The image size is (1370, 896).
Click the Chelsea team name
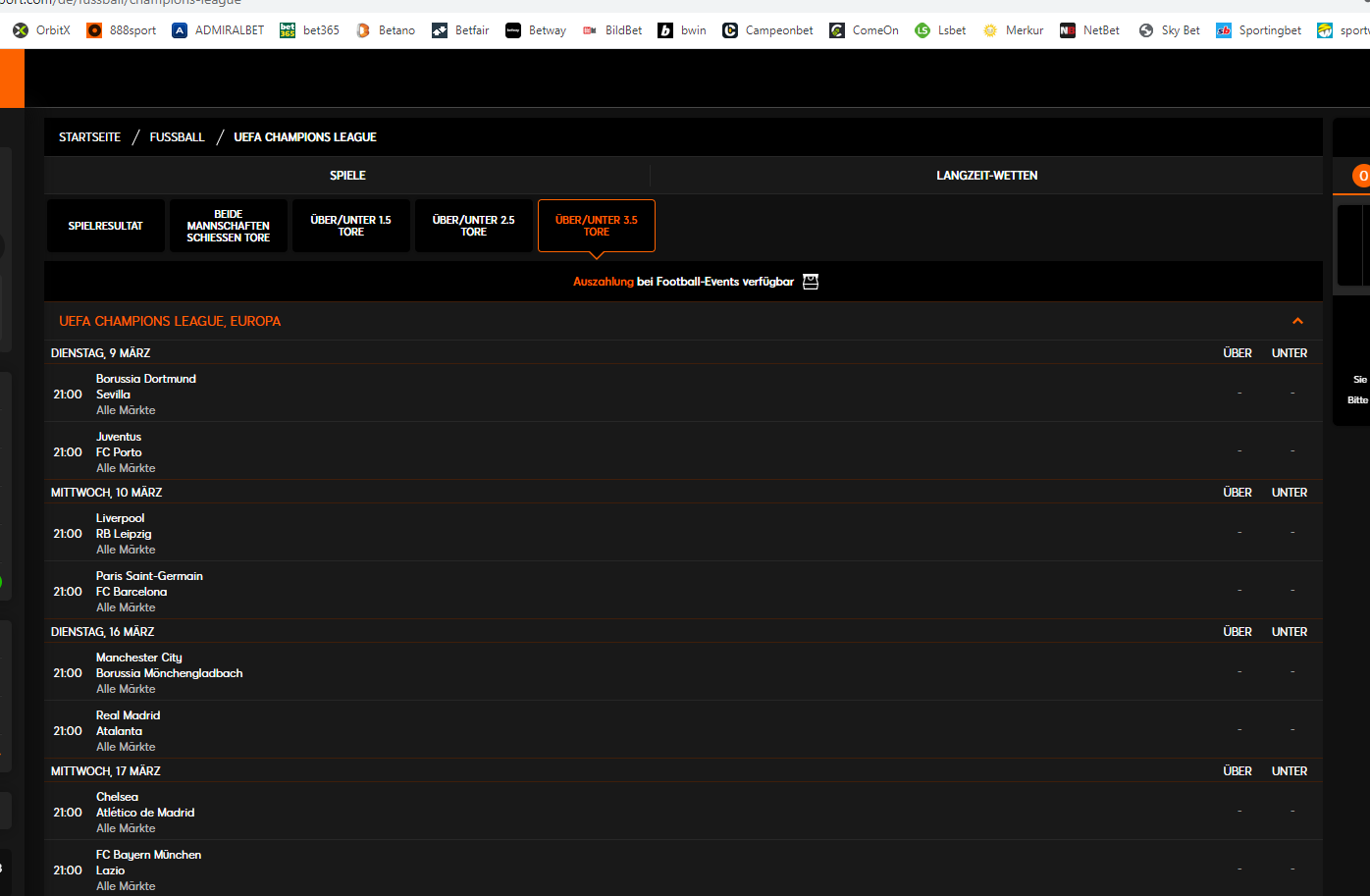(x=117, y=797)
